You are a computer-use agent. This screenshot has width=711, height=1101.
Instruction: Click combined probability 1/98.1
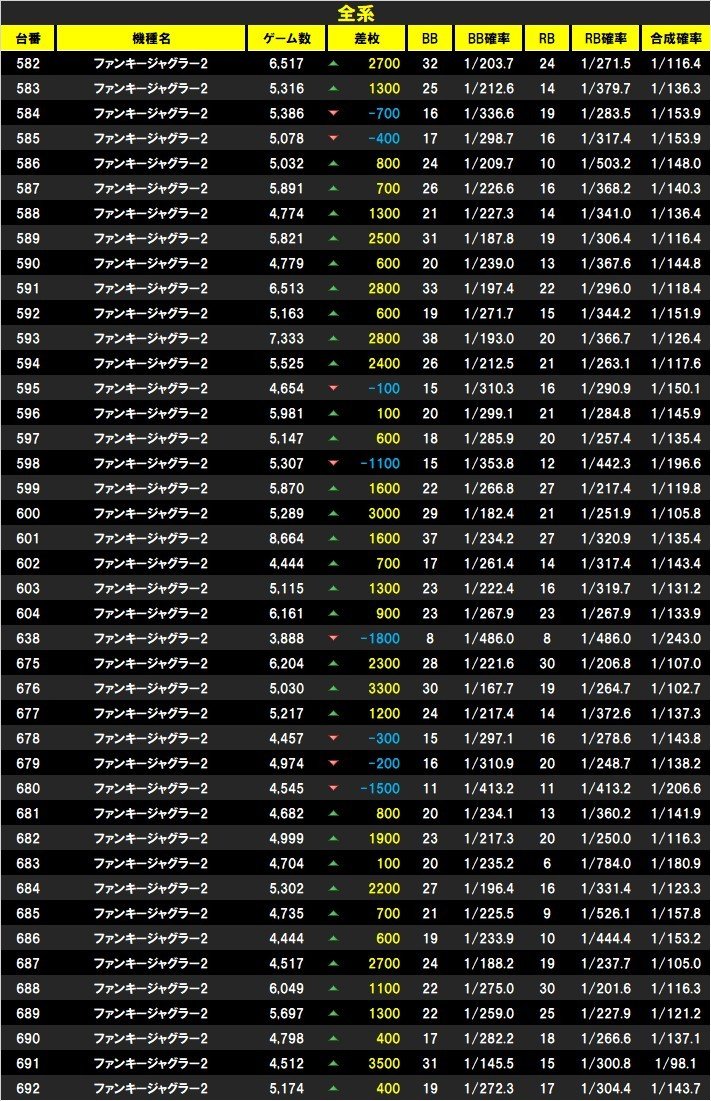point(676,1063)
